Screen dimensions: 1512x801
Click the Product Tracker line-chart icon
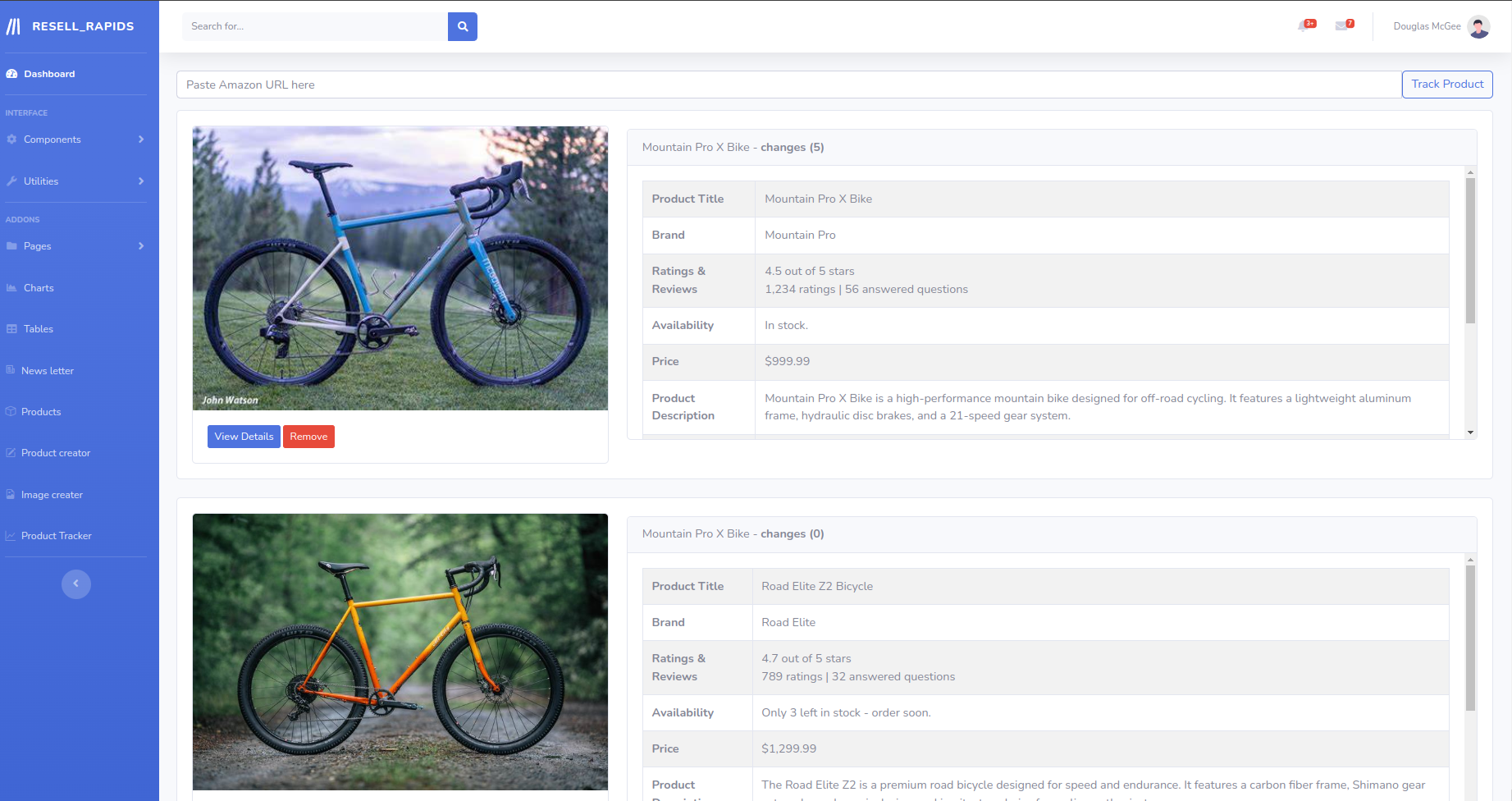click(x=11, y=536)
